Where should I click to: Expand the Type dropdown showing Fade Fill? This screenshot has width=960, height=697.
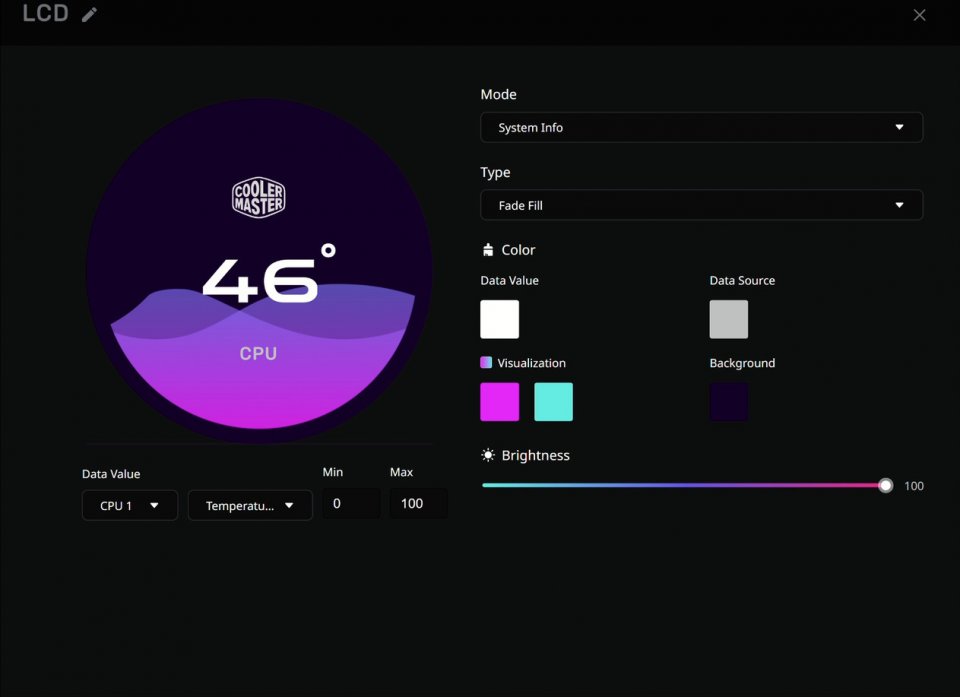click(x=701, y=205)
